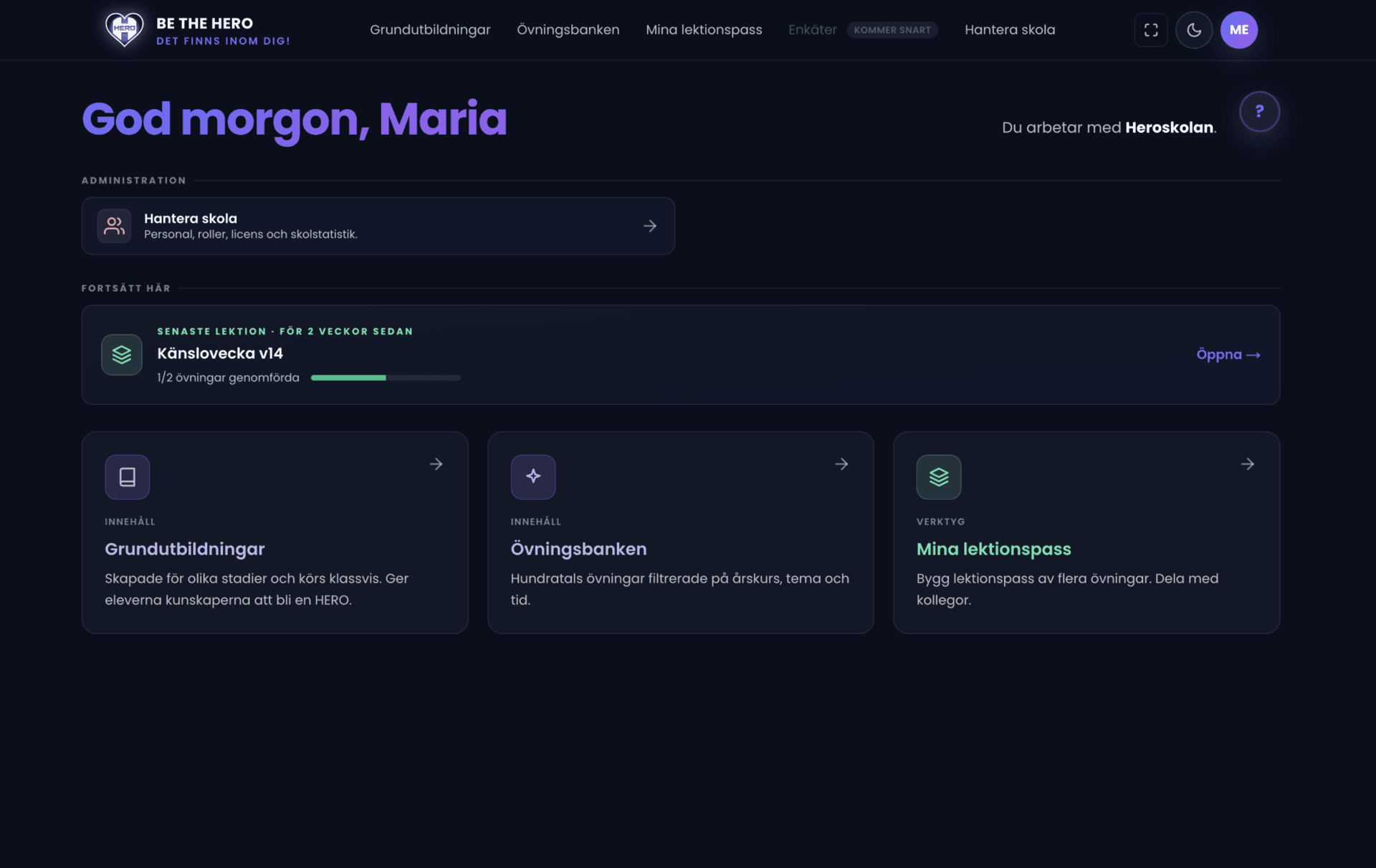Click the Heroskolan school name
Viewport: 1376px width, 868px height.
pos(1169,128)
